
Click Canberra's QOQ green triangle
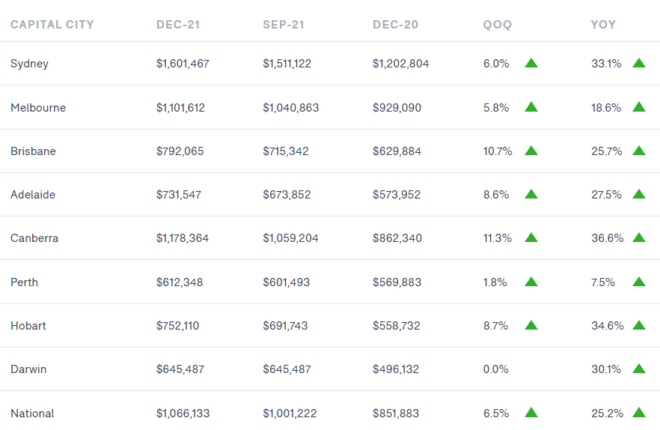coord(531,238)
